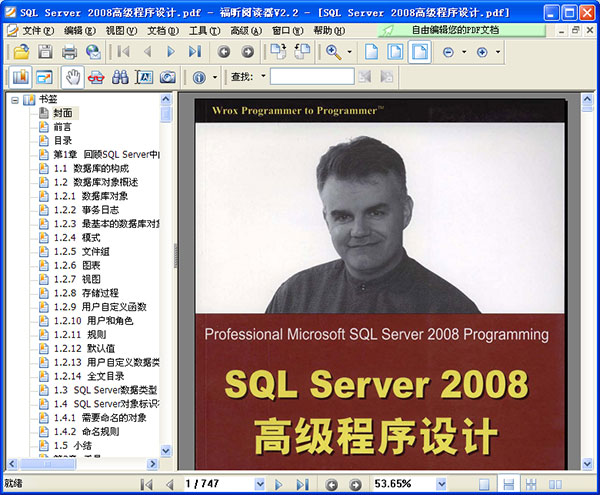600x495 pixels.
Task: Click the 1 / 747 page number field
Action: 218,484
